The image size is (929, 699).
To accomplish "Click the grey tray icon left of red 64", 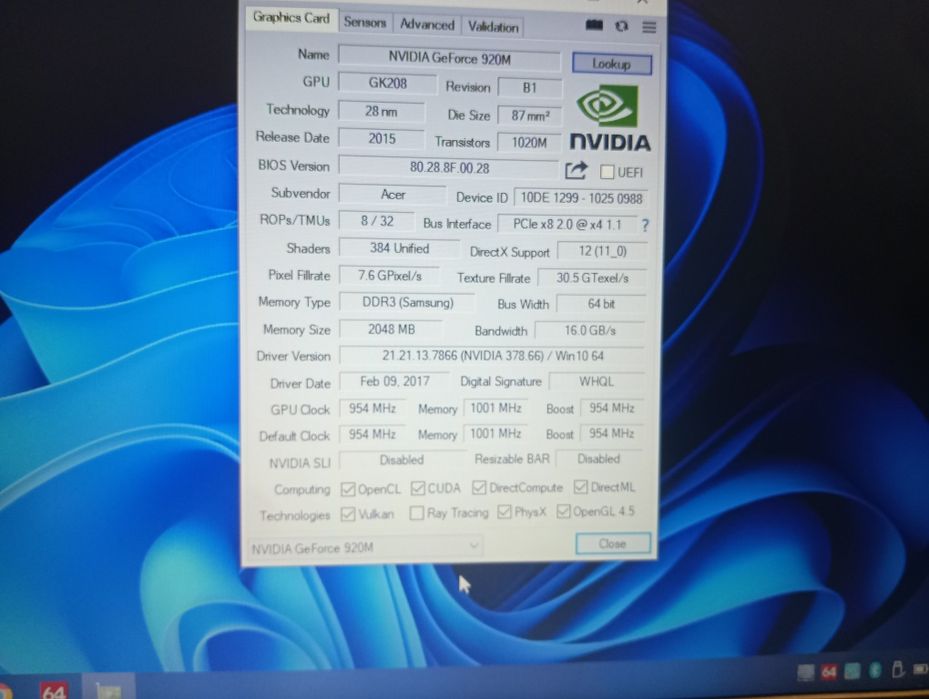I will coord(806,672).
